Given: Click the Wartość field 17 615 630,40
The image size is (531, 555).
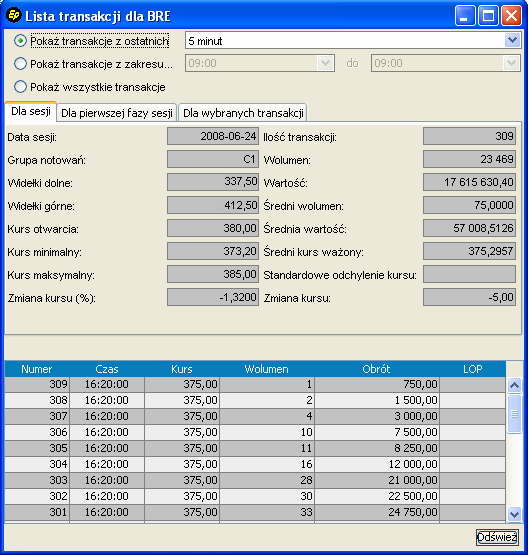Looking at the screenshot, I should coord(469,182).
